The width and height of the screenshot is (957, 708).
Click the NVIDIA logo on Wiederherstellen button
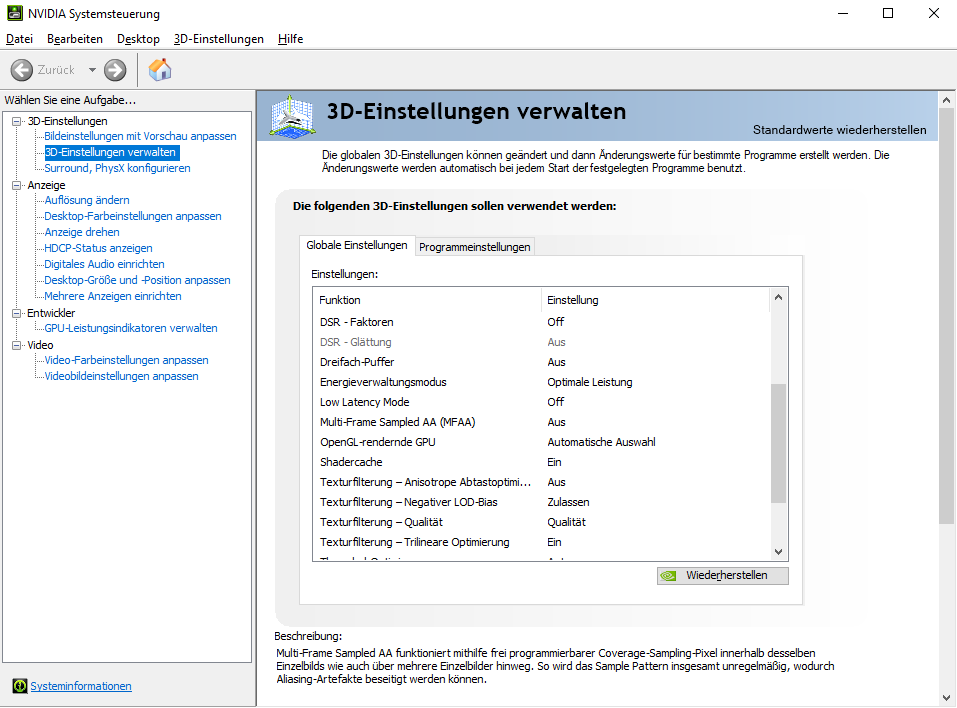click(669, 576)
